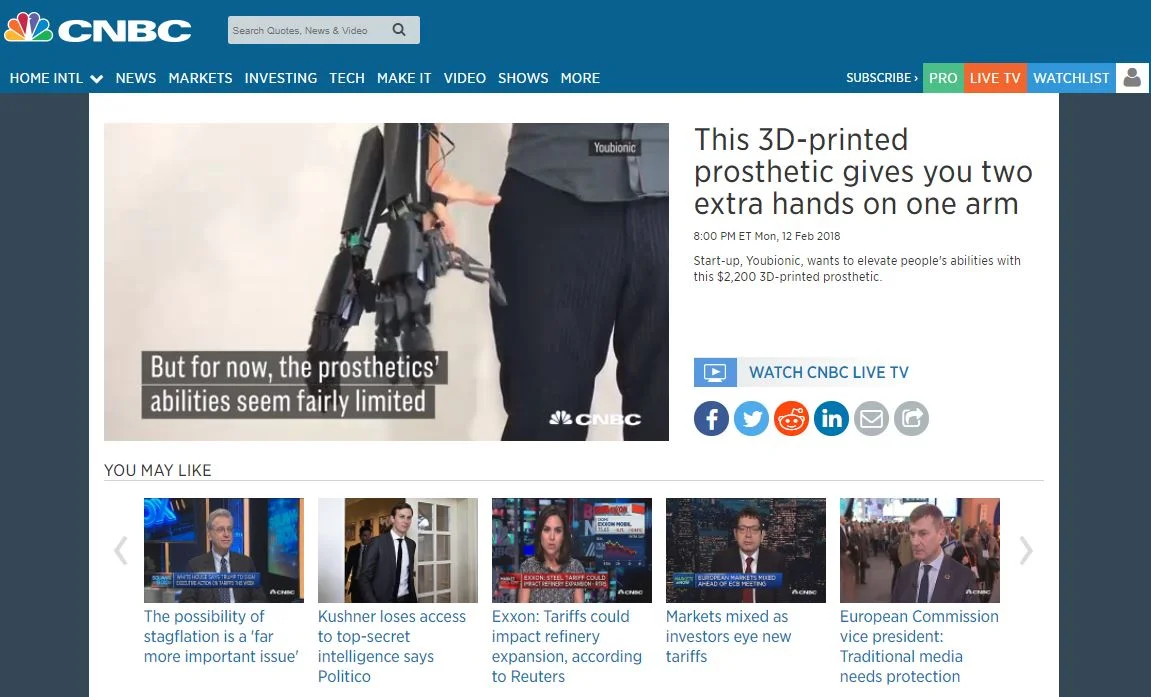This screenshot has height=697, width=1151.
Task: Open the WATCHLIST button
Action: 1071,78
